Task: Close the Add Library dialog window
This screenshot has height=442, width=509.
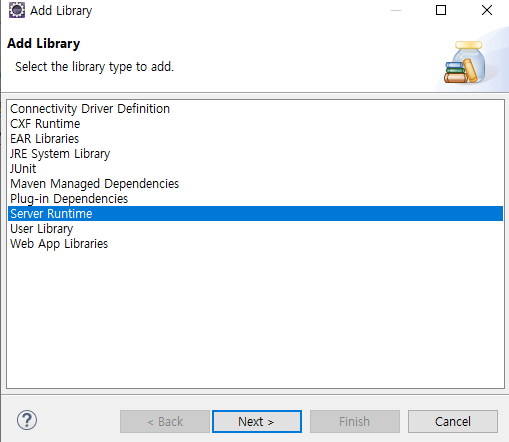Action: click(x=487, y=10)
